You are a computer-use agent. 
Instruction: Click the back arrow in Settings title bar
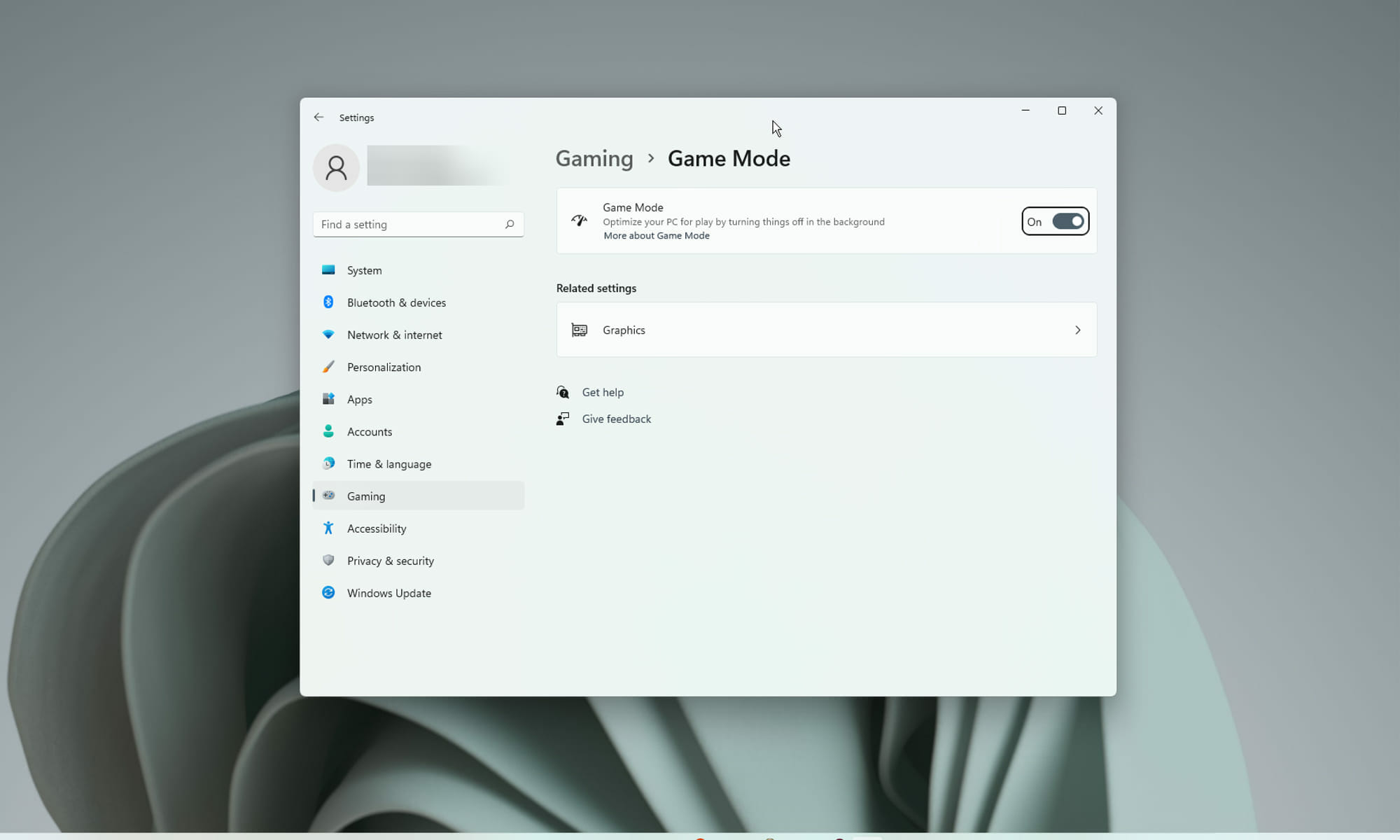point(318,118)
